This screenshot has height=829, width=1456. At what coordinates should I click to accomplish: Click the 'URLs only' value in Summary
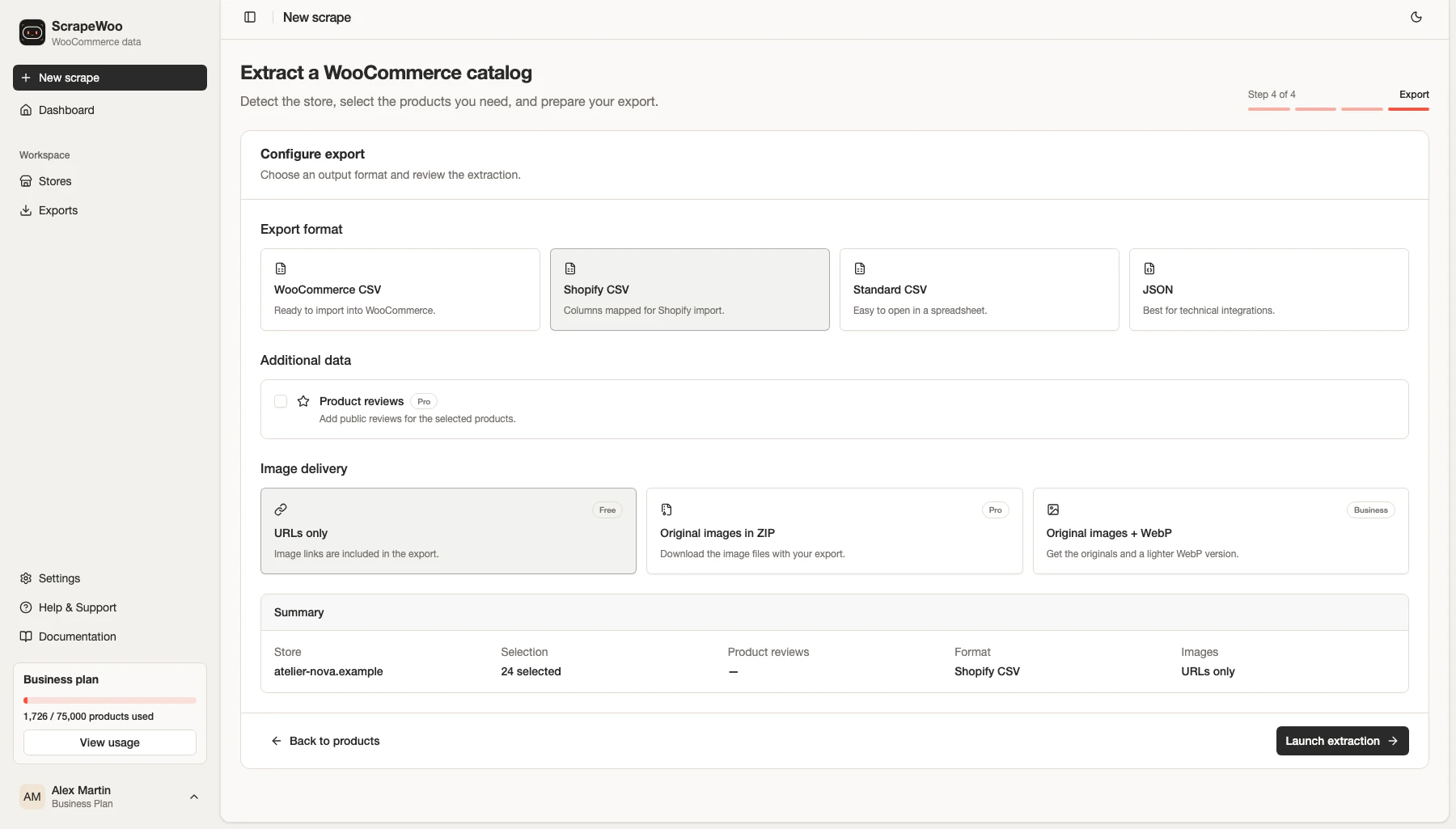(x=1208, y=671)
